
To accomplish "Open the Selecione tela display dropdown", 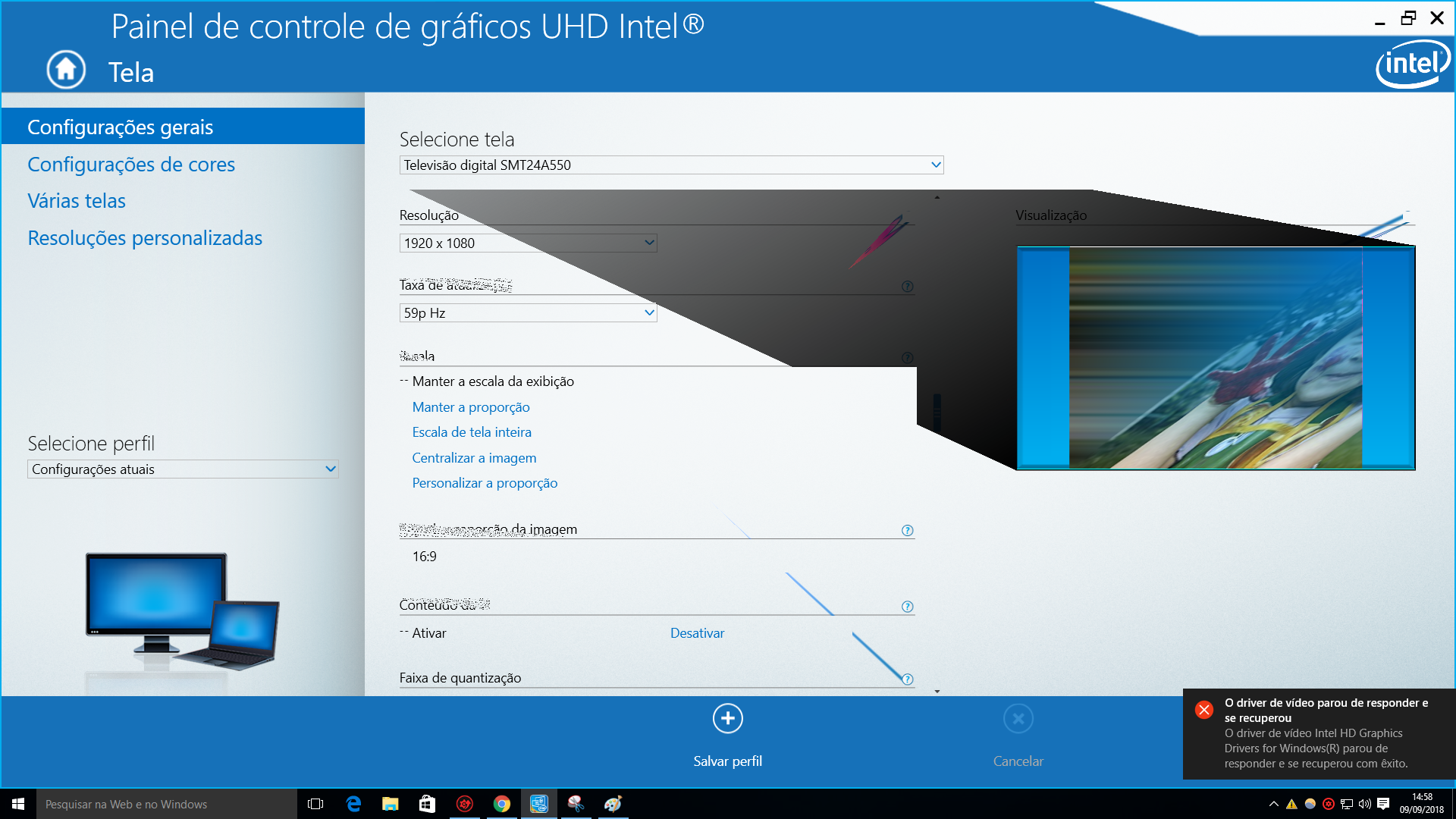I will click(671, 165).
